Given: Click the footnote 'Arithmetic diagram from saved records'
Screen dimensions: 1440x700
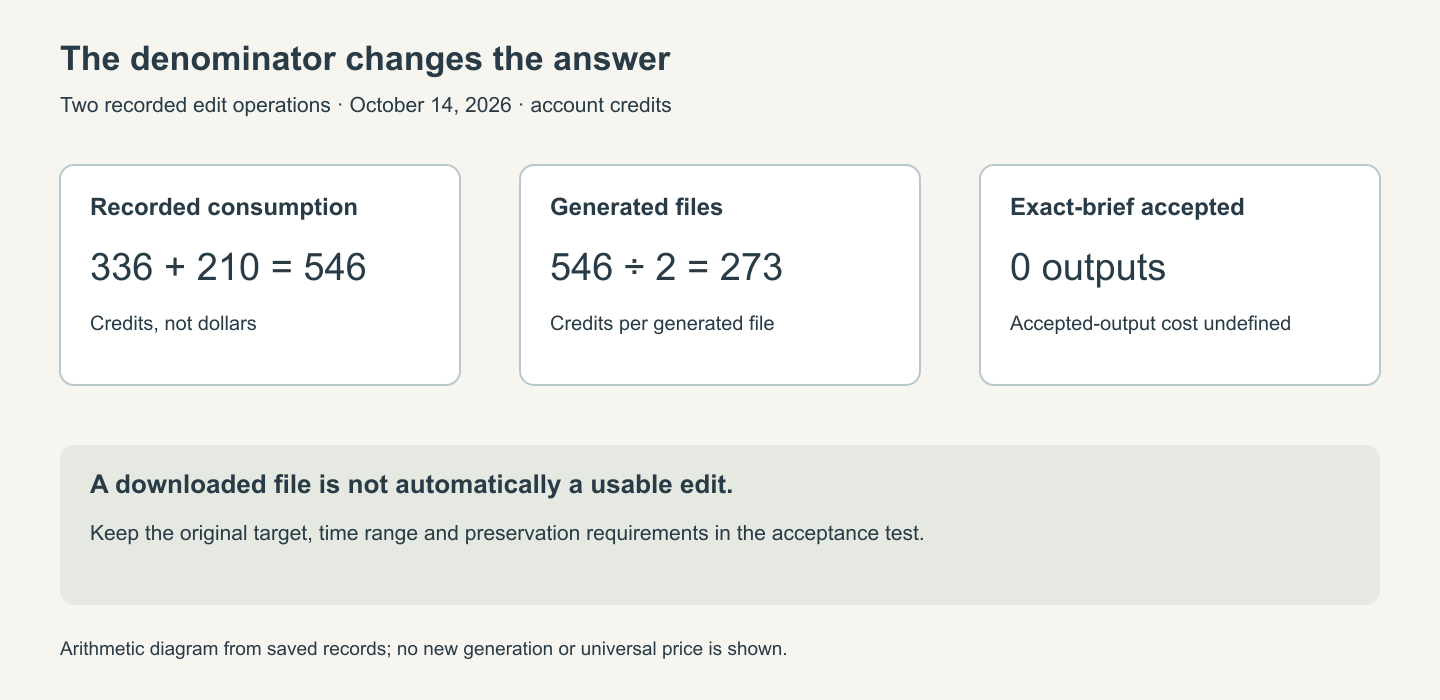Looking at the screenshot, I should click(x=424, y=649).
